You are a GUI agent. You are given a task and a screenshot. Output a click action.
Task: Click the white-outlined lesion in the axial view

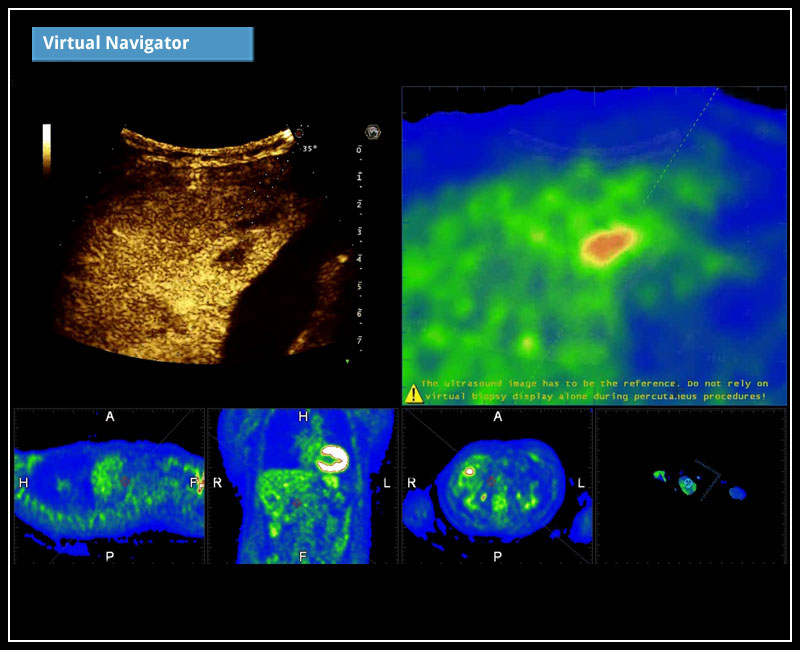469,470
